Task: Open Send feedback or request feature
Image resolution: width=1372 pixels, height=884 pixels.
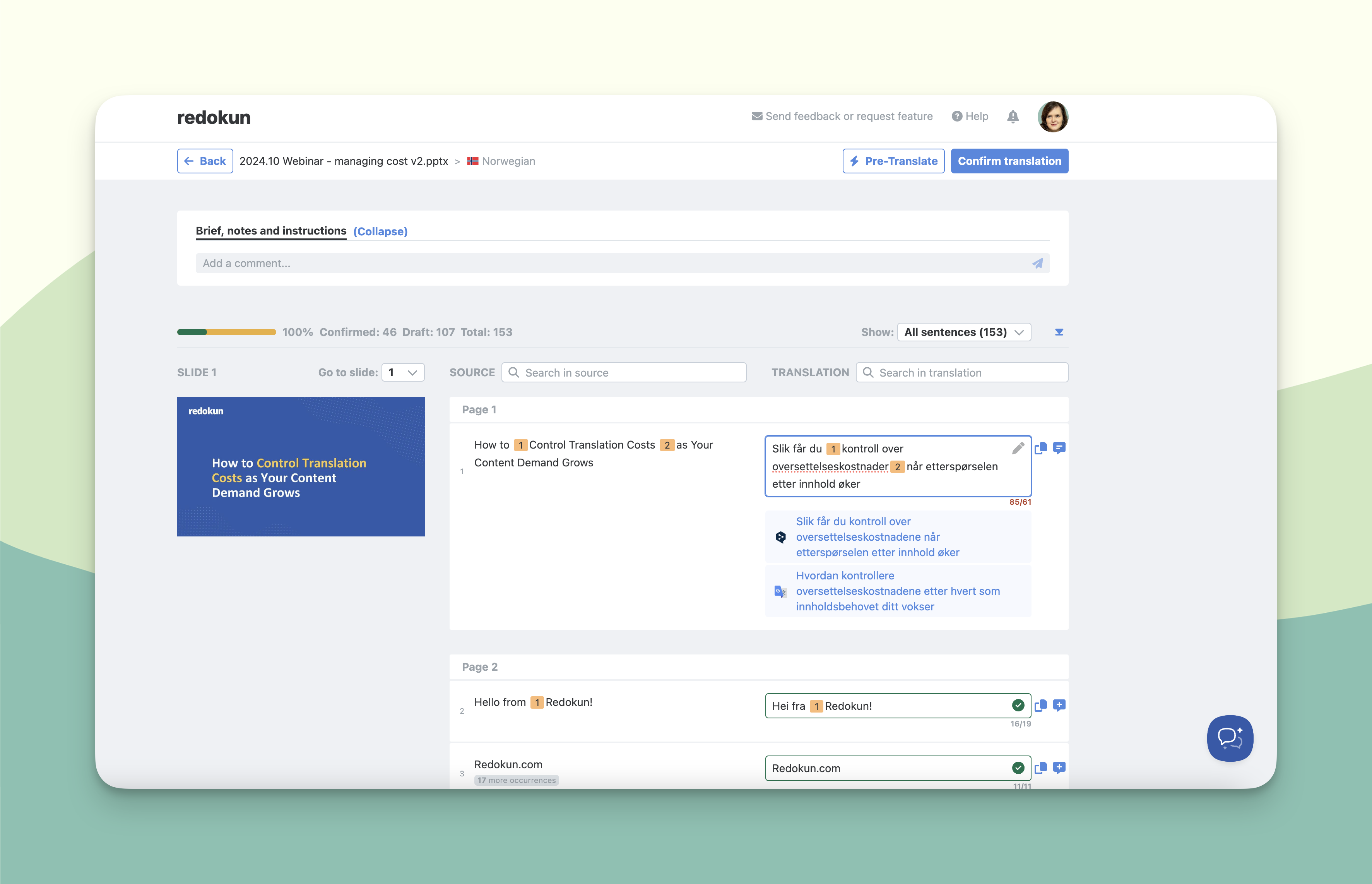Action: coord(842,116)
